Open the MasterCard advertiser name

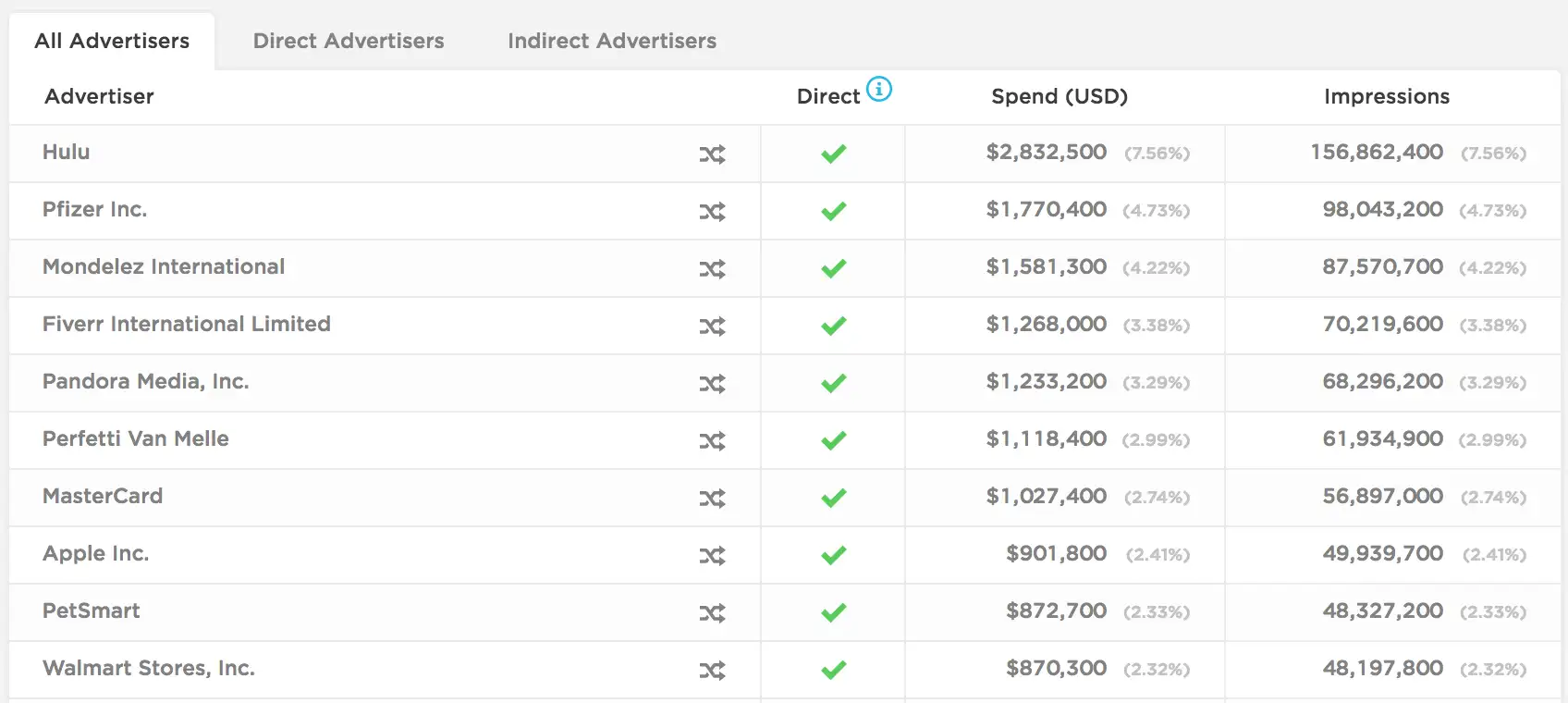click(x=103, y=496)
